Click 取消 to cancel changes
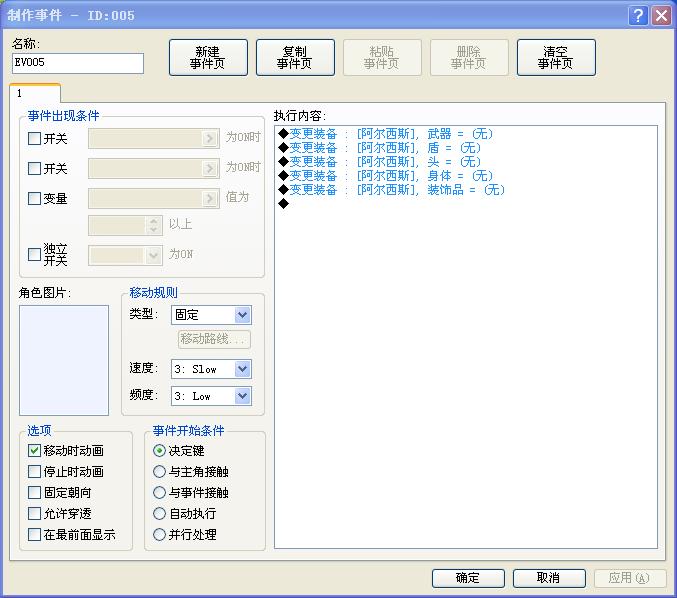Image resolution: width=677 pixels, height=598 pixels. click(549, 578)
